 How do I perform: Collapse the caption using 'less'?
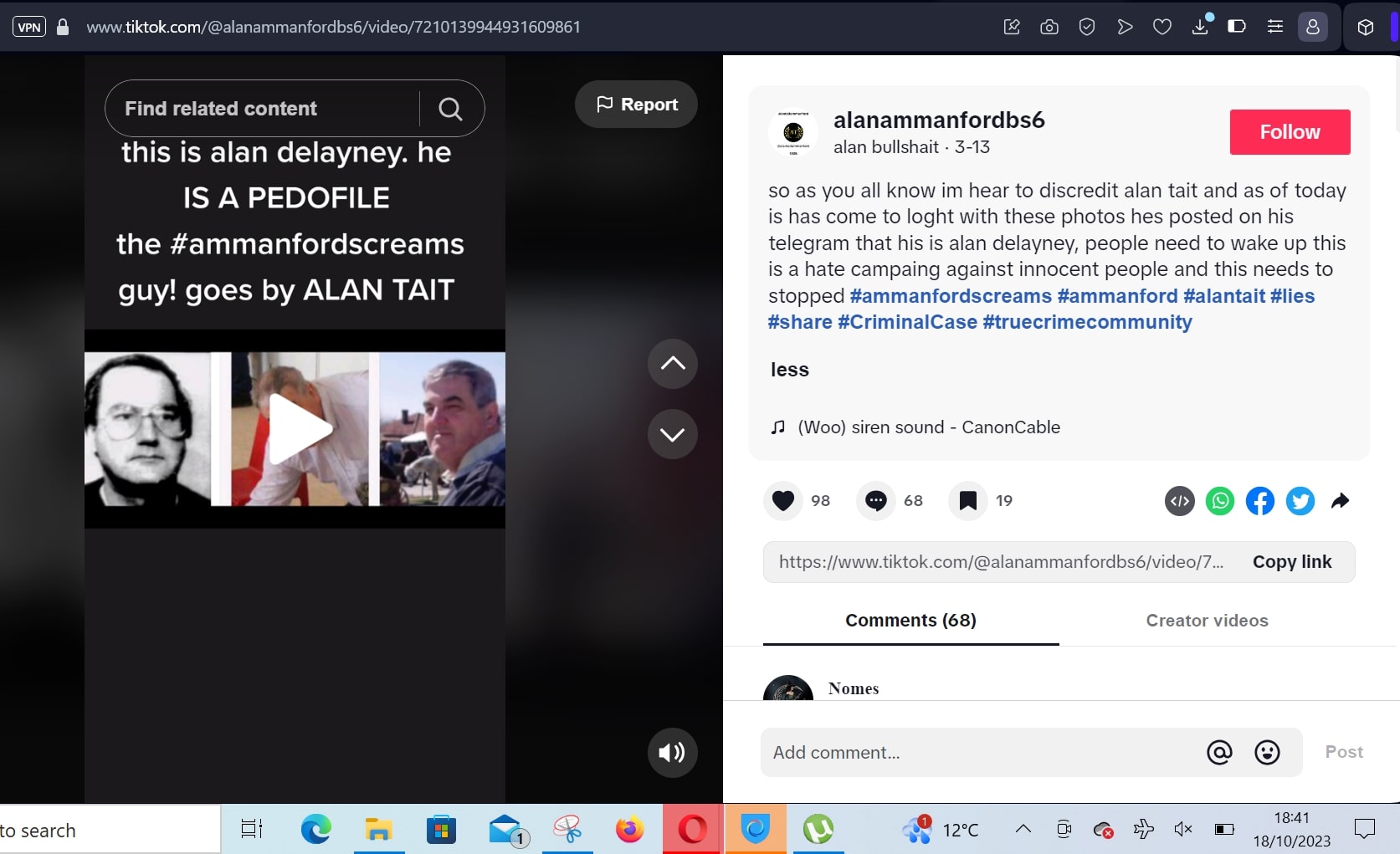pyautogui.click(x=787, y=369)
